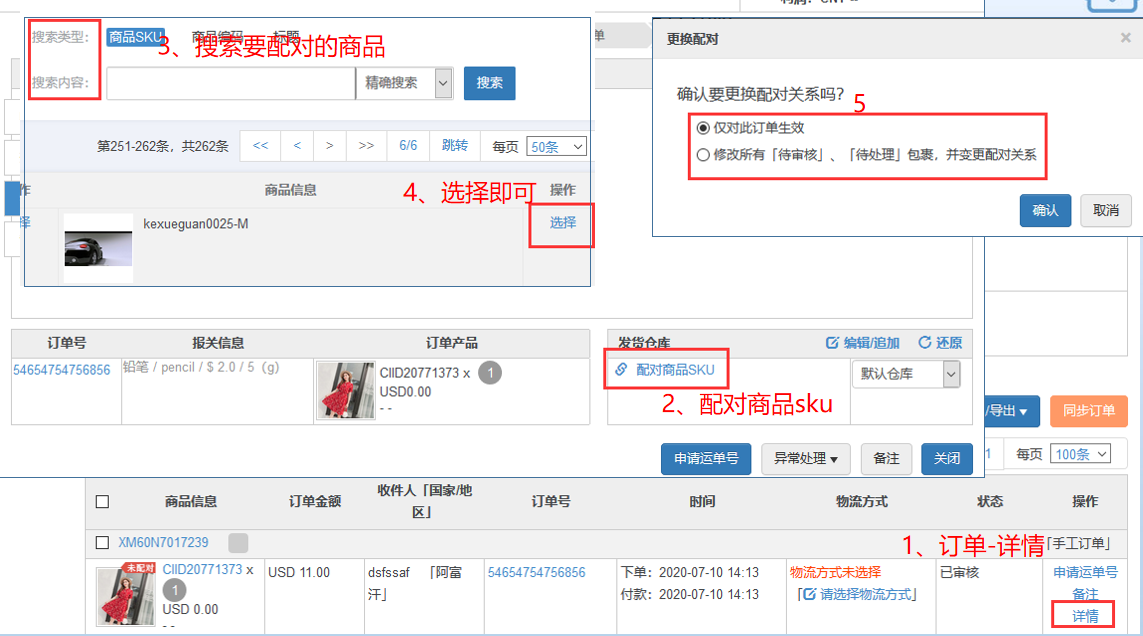This screenshot has width=1143, height=636.
Task: Click order number 54654754756856 in detail panel
Action: click(x=62, y=371)
